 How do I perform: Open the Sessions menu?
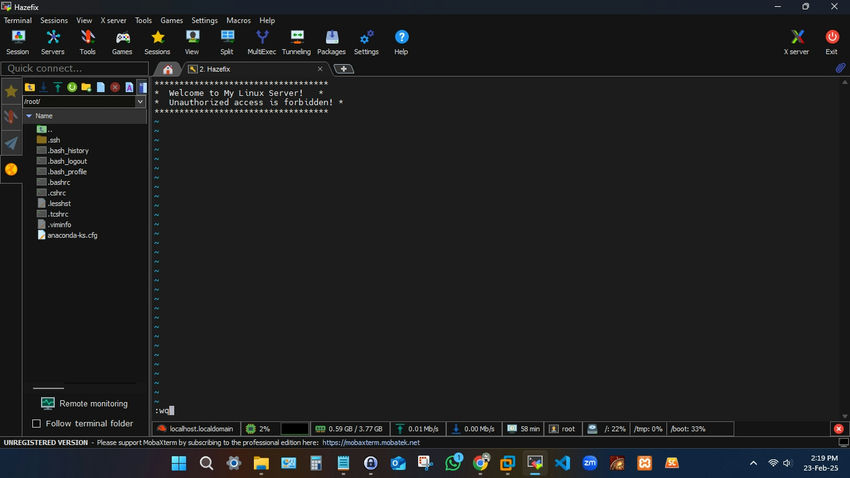[54, 21]
